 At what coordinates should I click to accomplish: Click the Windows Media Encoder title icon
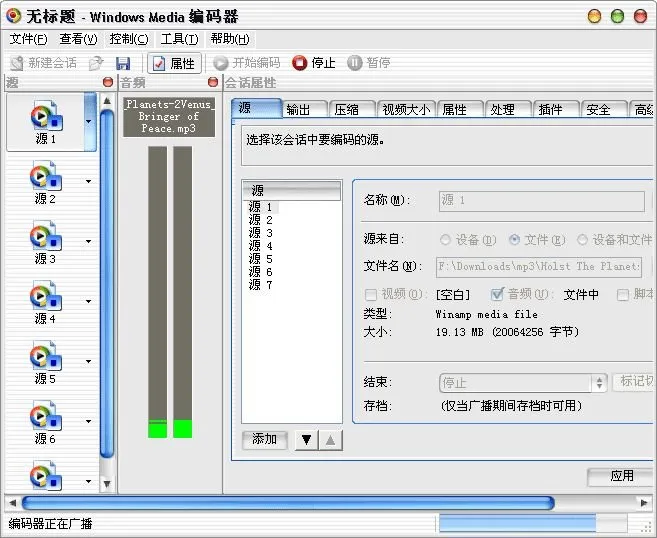pos(13,16)
